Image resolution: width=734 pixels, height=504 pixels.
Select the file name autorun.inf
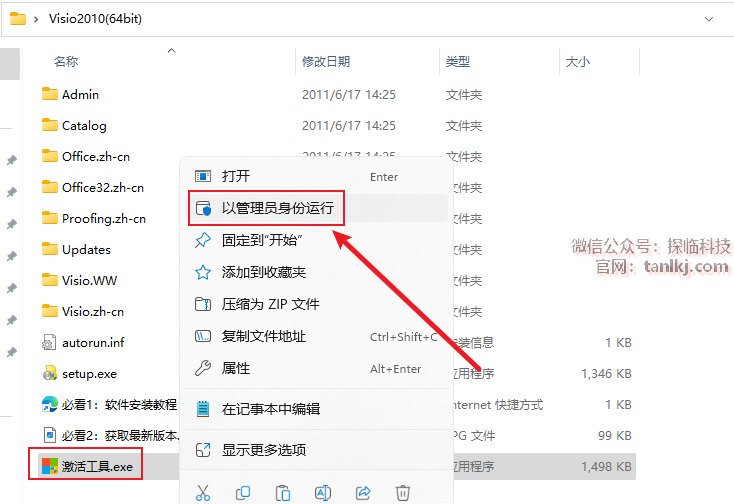coord(93,343)
